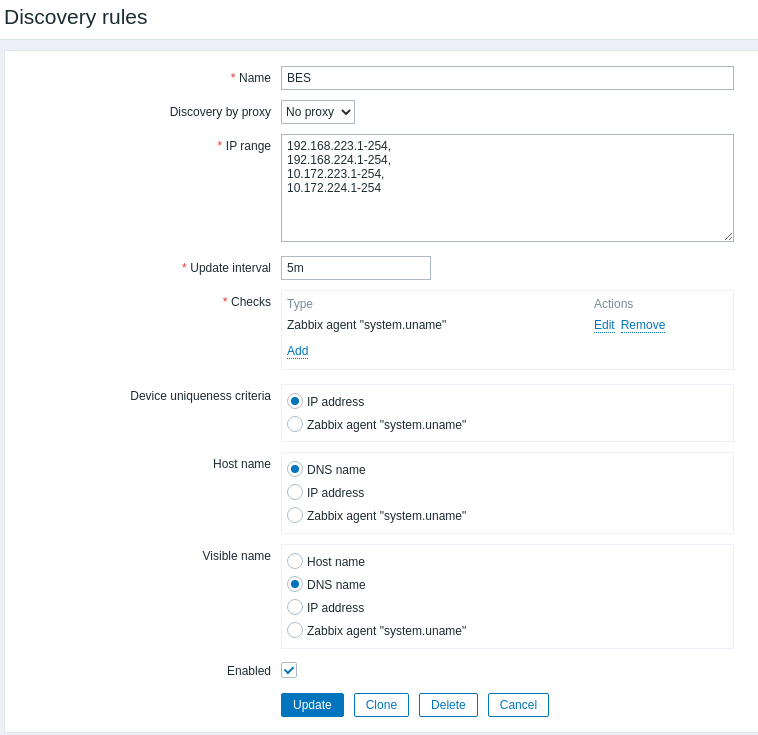This screenshot has height=735, width=758.
Task: Delete the BES discovery rule
Action: [x=448, y=705]
